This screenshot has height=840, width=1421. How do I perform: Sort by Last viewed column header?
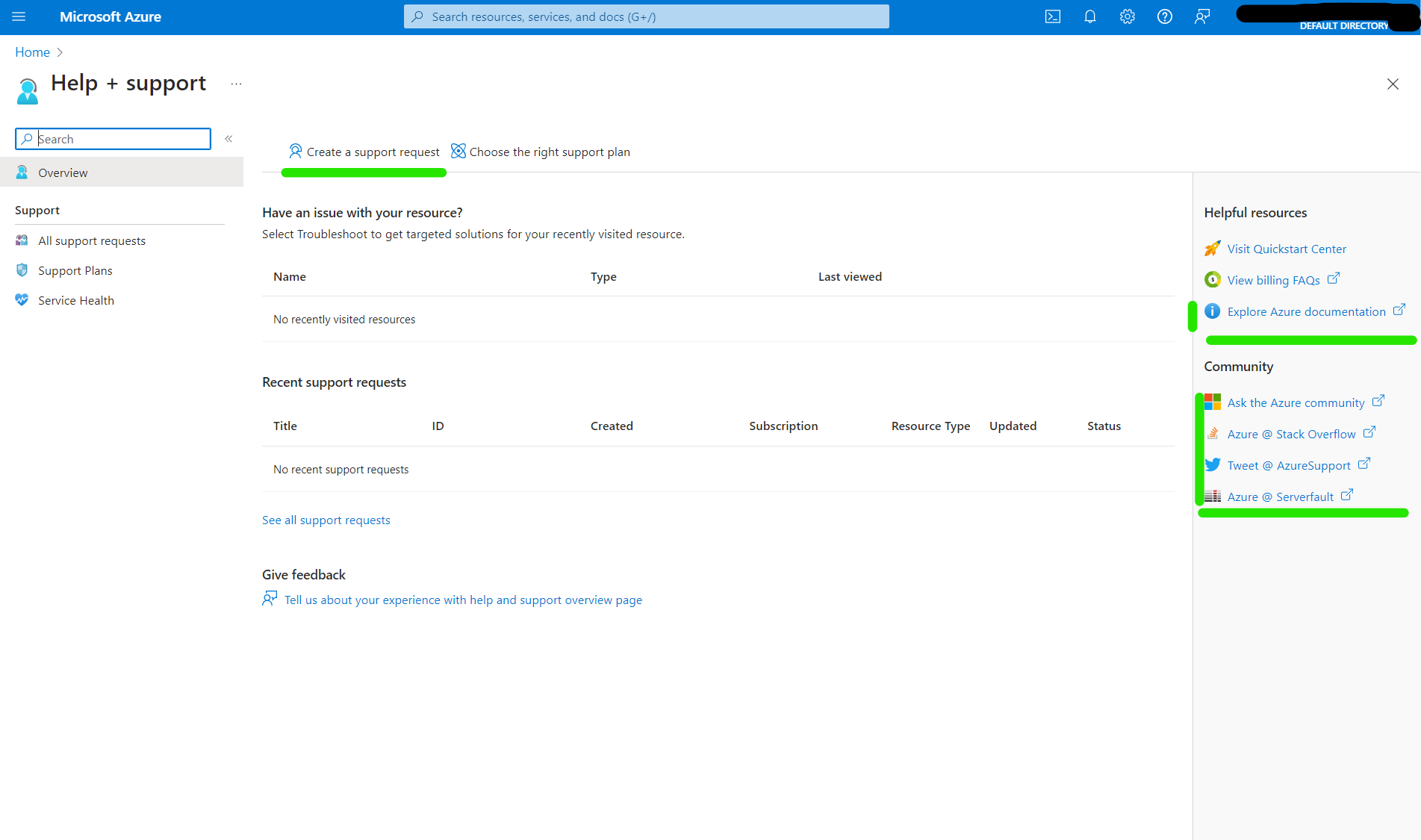850,277
